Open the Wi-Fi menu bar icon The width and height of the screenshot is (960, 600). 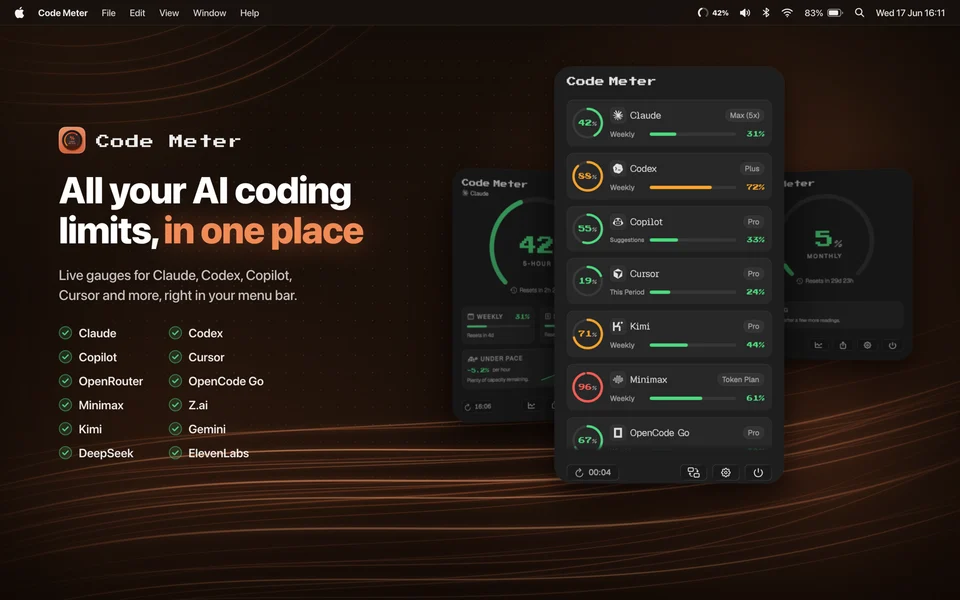(787, 13)
